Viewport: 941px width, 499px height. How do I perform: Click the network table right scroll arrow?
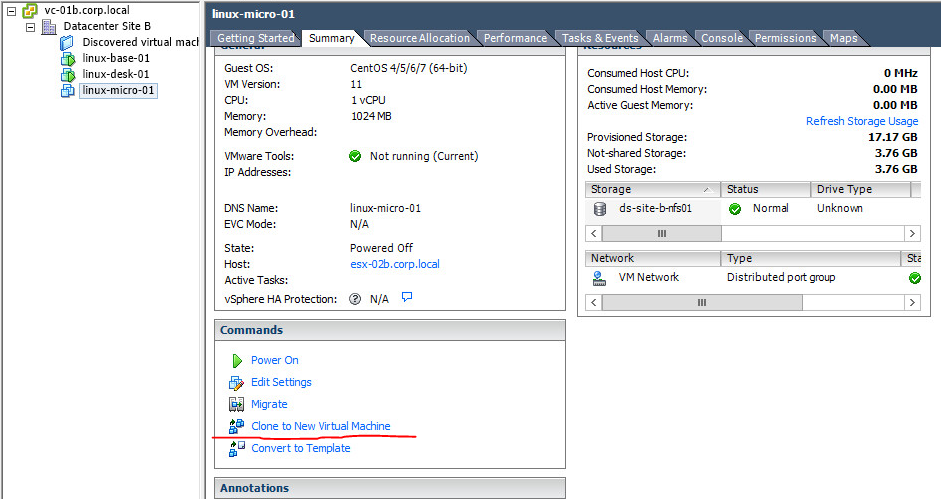pyautogui.click(x=912, y=303)
